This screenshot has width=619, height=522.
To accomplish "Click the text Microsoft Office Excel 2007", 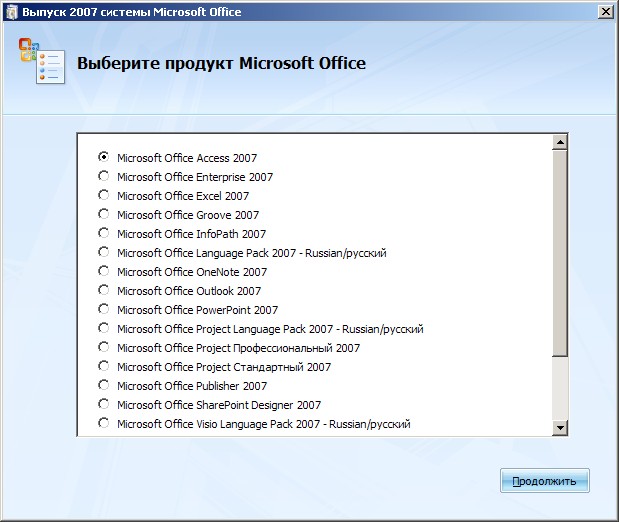I will click(x=183, y=196).
